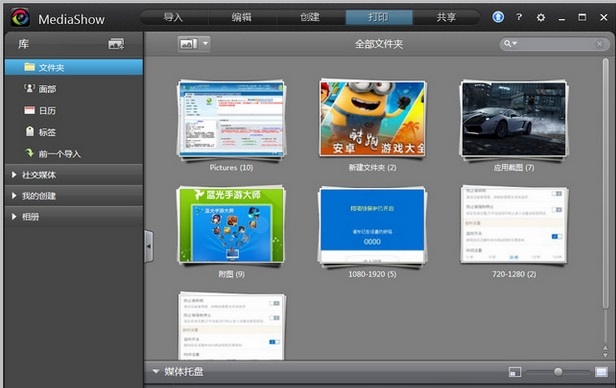The width and height of the screenshot is (616, 388).
Task: Go to the 共享 (Share) tab
Action: 447,17
